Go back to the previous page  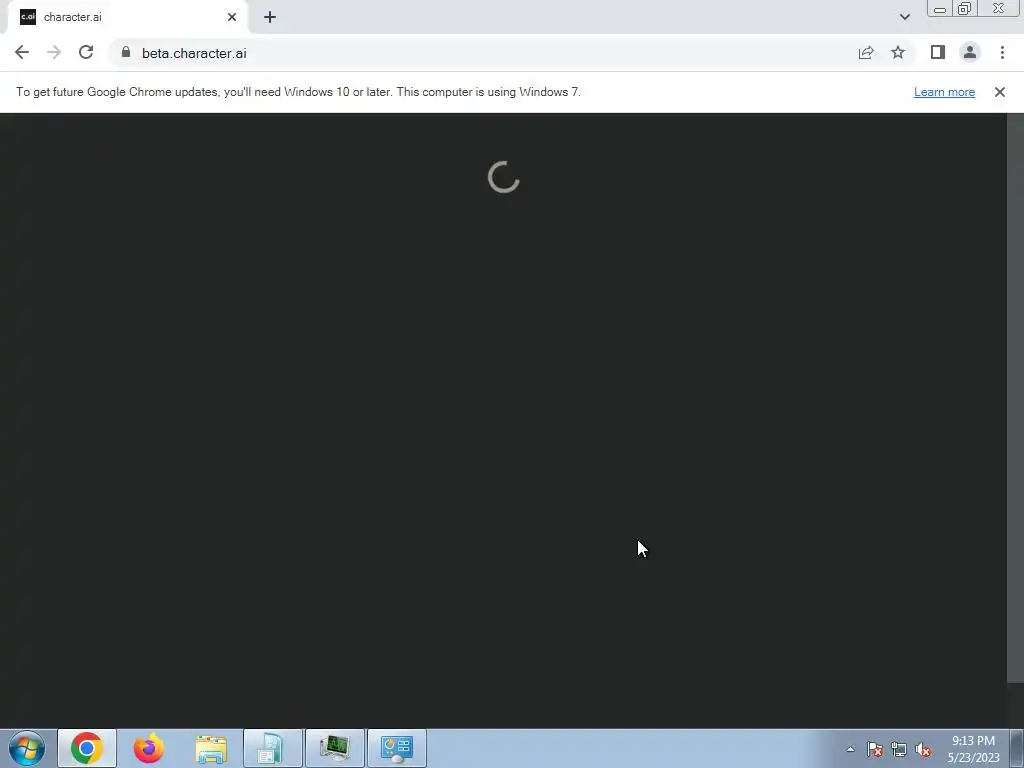[22, 53]
